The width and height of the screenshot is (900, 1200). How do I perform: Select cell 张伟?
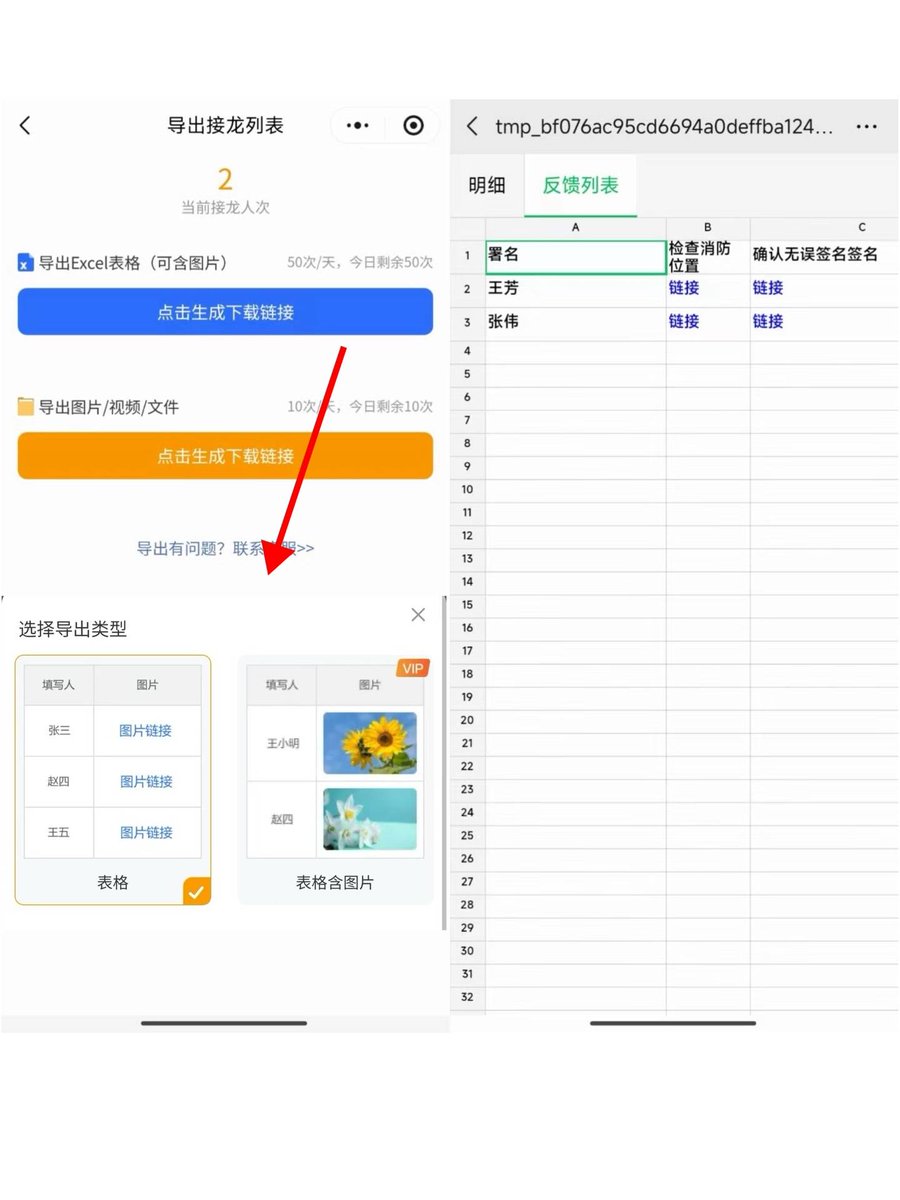(576, 322)
